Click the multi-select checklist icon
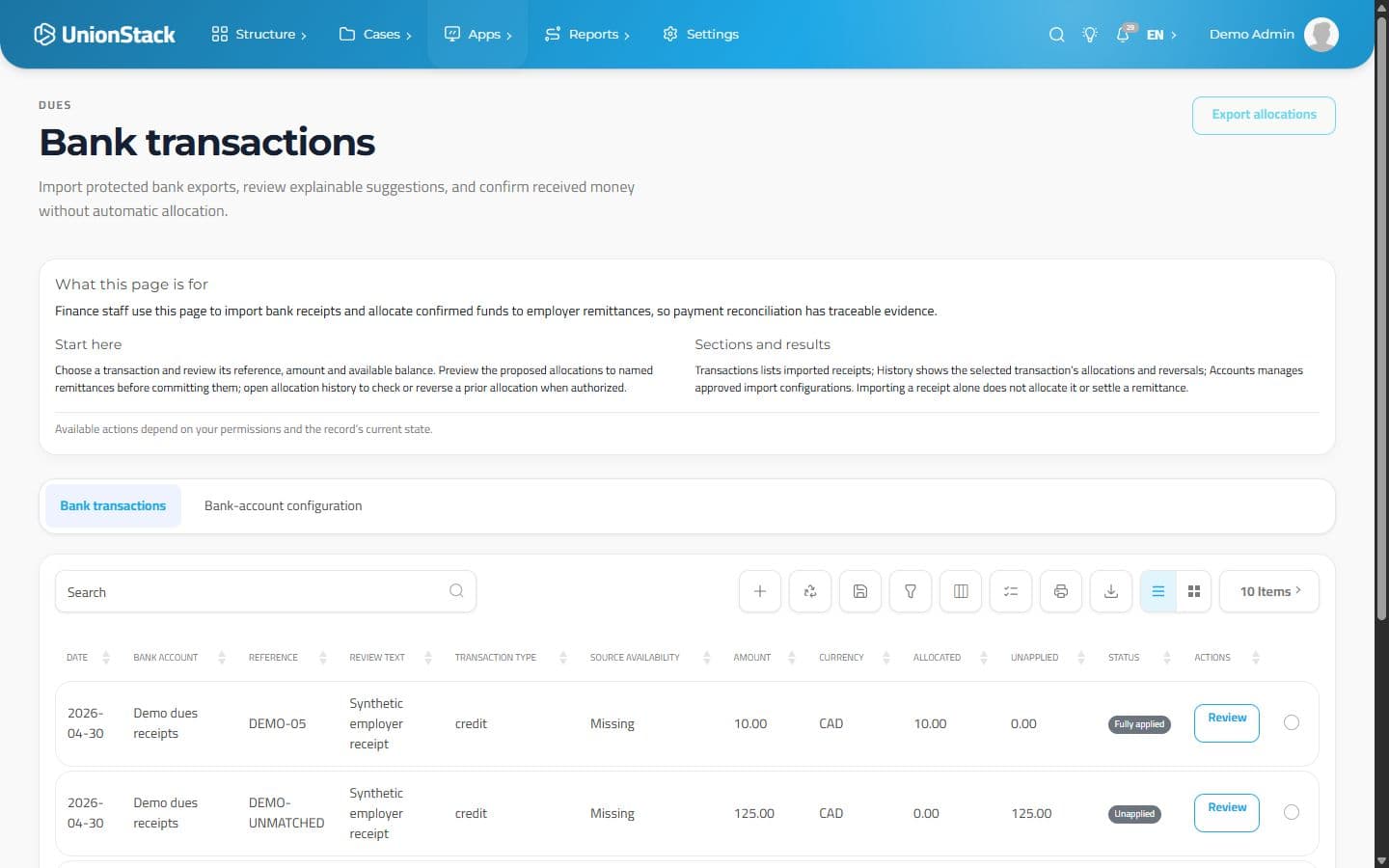This screenshot has height=868, width=1389. click(x=1011, y=591)
